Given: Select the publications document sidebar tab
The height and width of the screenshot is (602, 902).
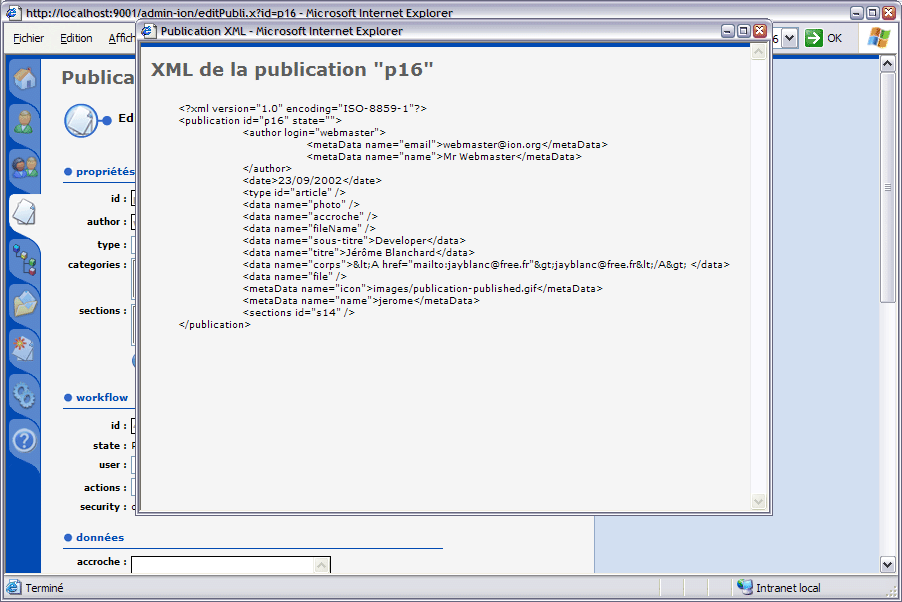Looking at the screenshot, I should pos(24,212).
